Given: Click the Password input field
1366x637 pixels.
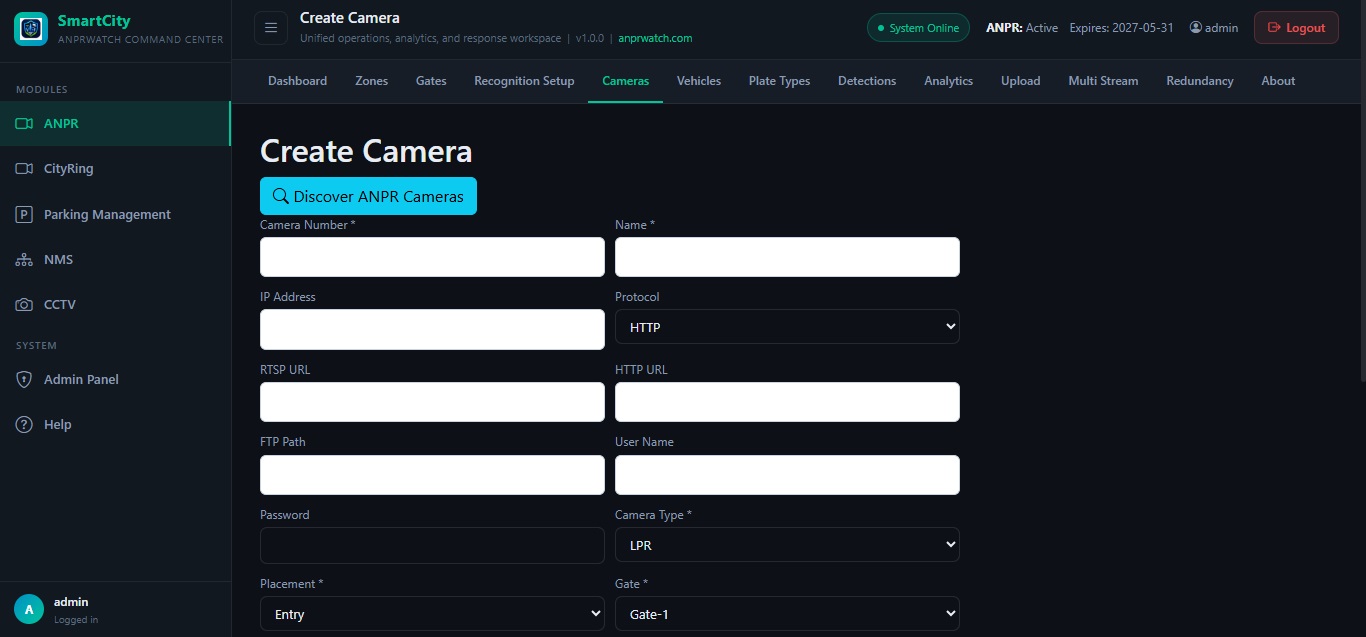Looking at the screenshot, I should [x=432, y=546].
